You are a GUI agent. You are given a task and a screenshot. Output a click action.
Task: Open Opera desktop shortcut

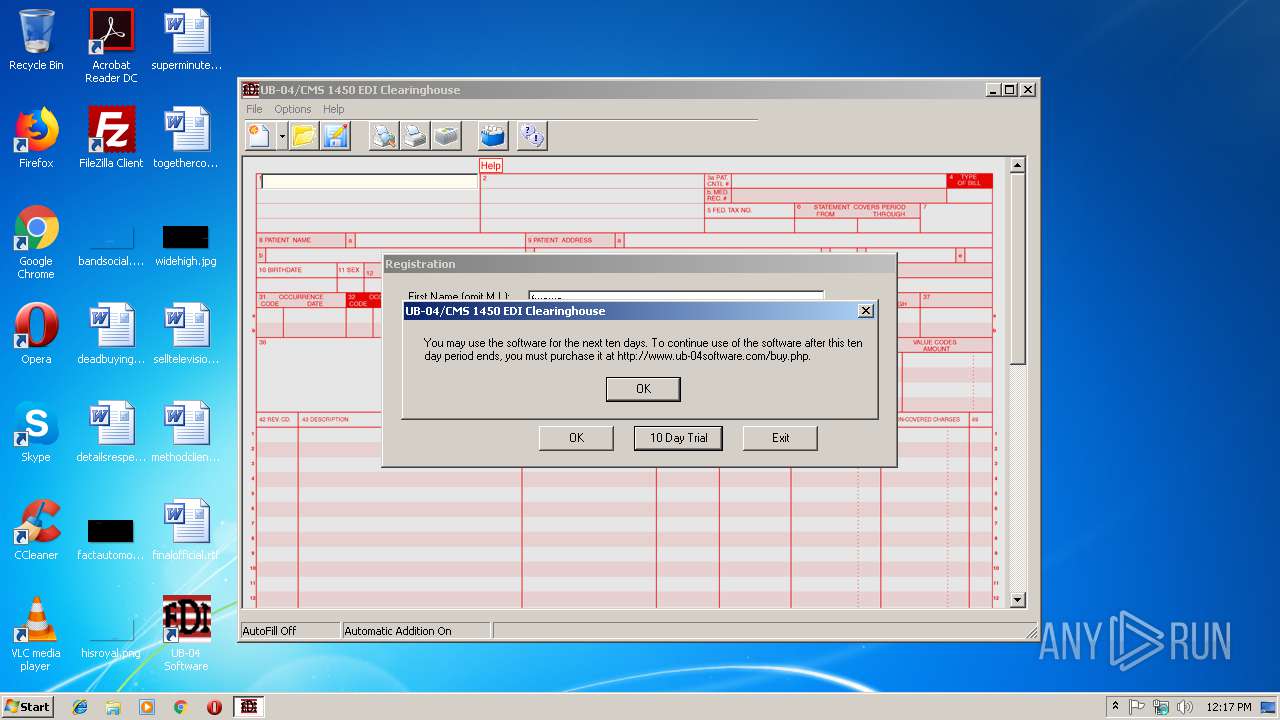coord(36,334)
